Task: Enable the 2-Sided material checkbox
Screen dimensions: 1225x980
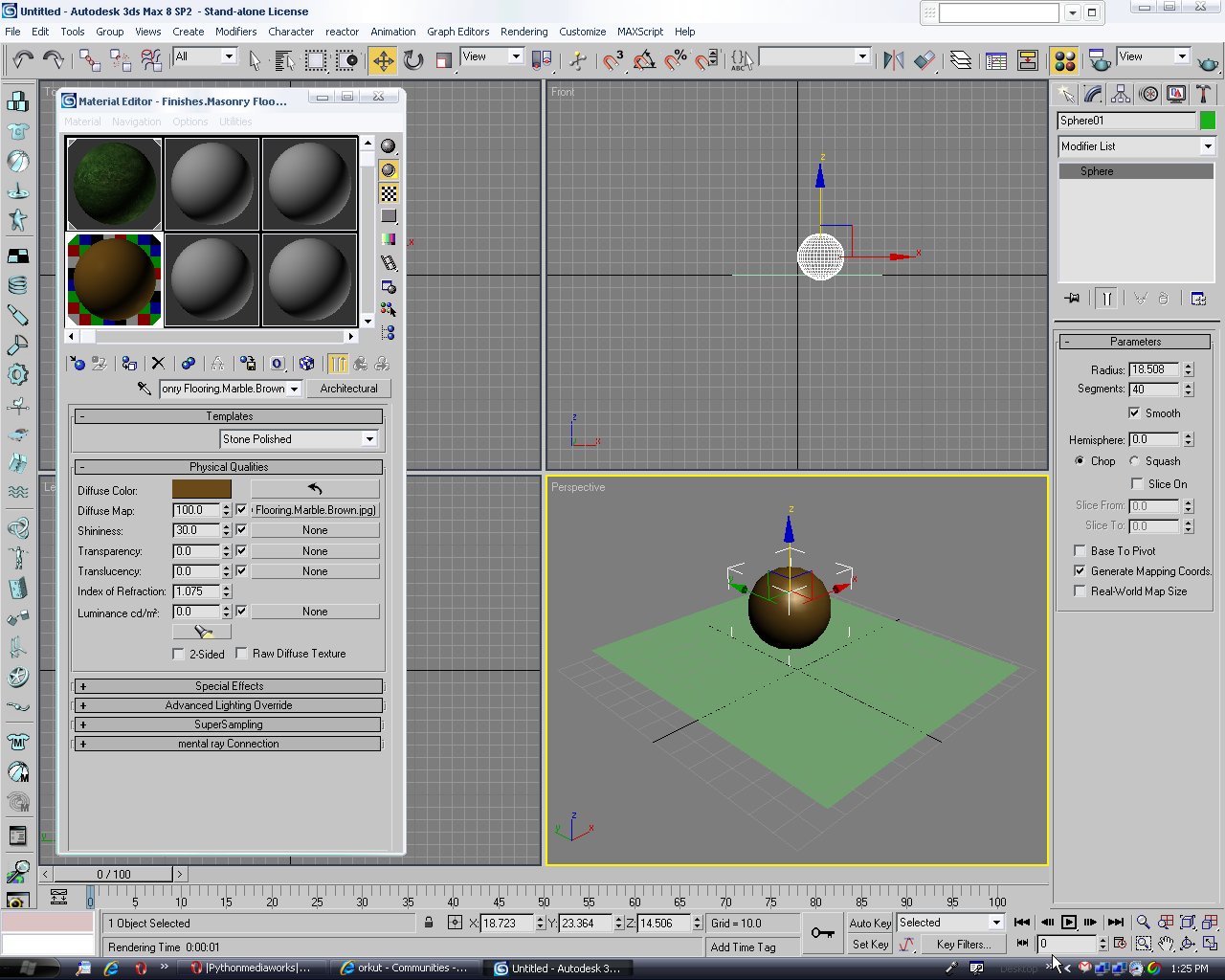Action: (x=178, y=654)
